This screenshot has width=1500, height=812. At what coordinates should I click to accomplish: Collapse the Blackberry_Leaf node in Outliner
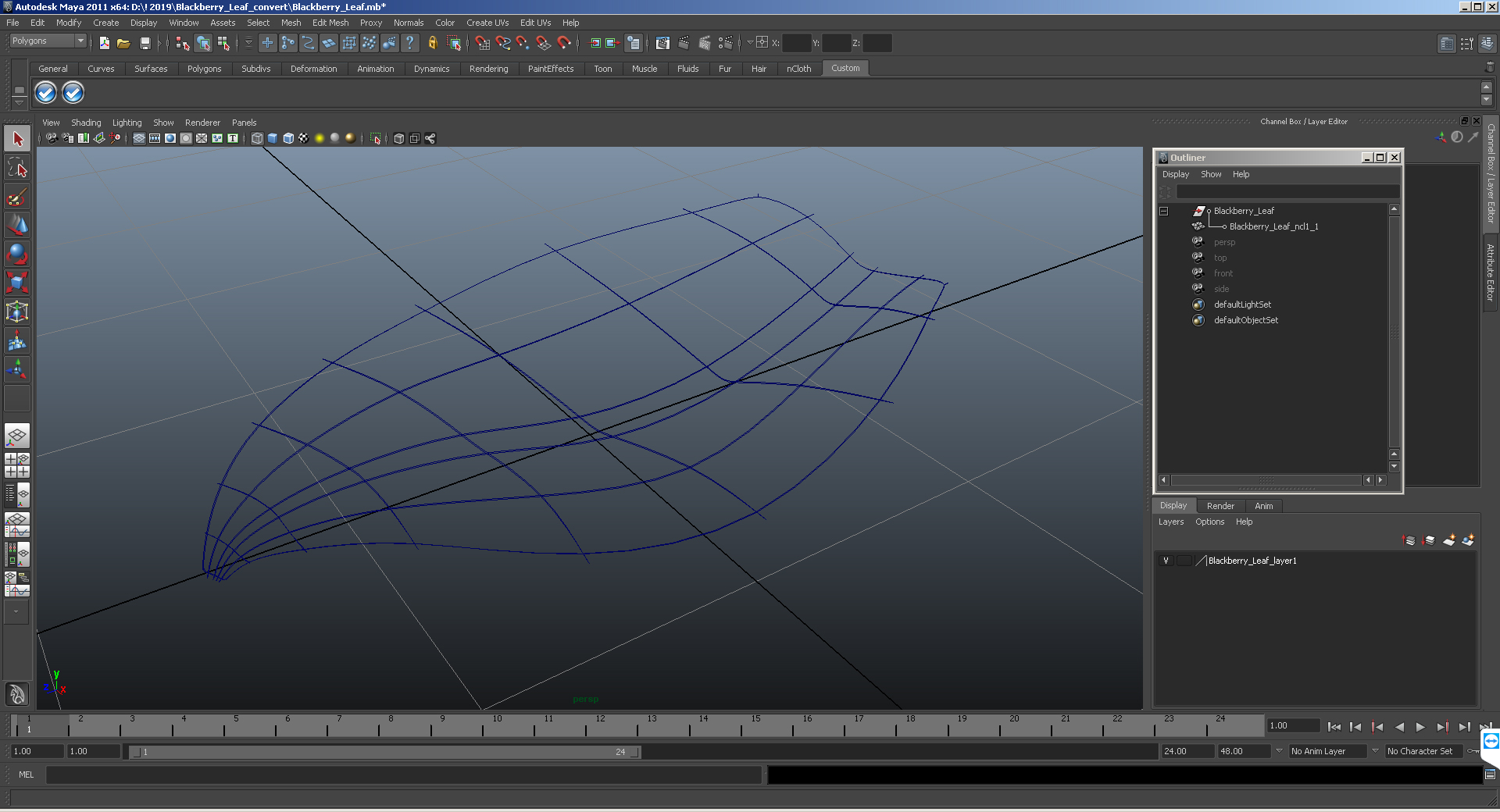coord(1163,211)
